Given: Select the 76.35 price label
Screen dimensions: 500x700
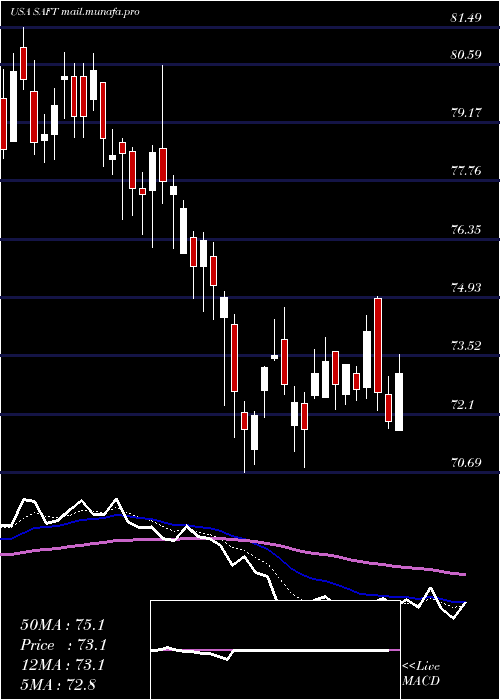Looking at the screenshot, I should coord(466,230).
